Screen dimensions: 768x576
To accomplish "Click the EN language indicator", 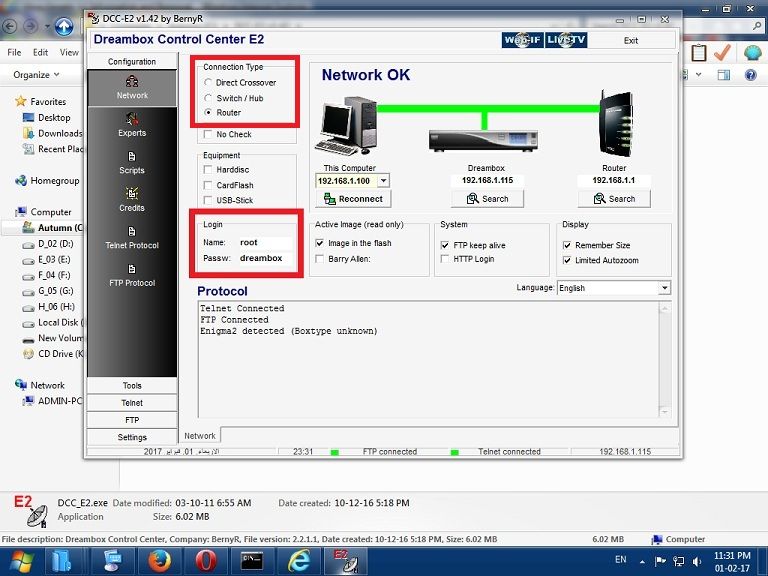I will tap(621, 559).
